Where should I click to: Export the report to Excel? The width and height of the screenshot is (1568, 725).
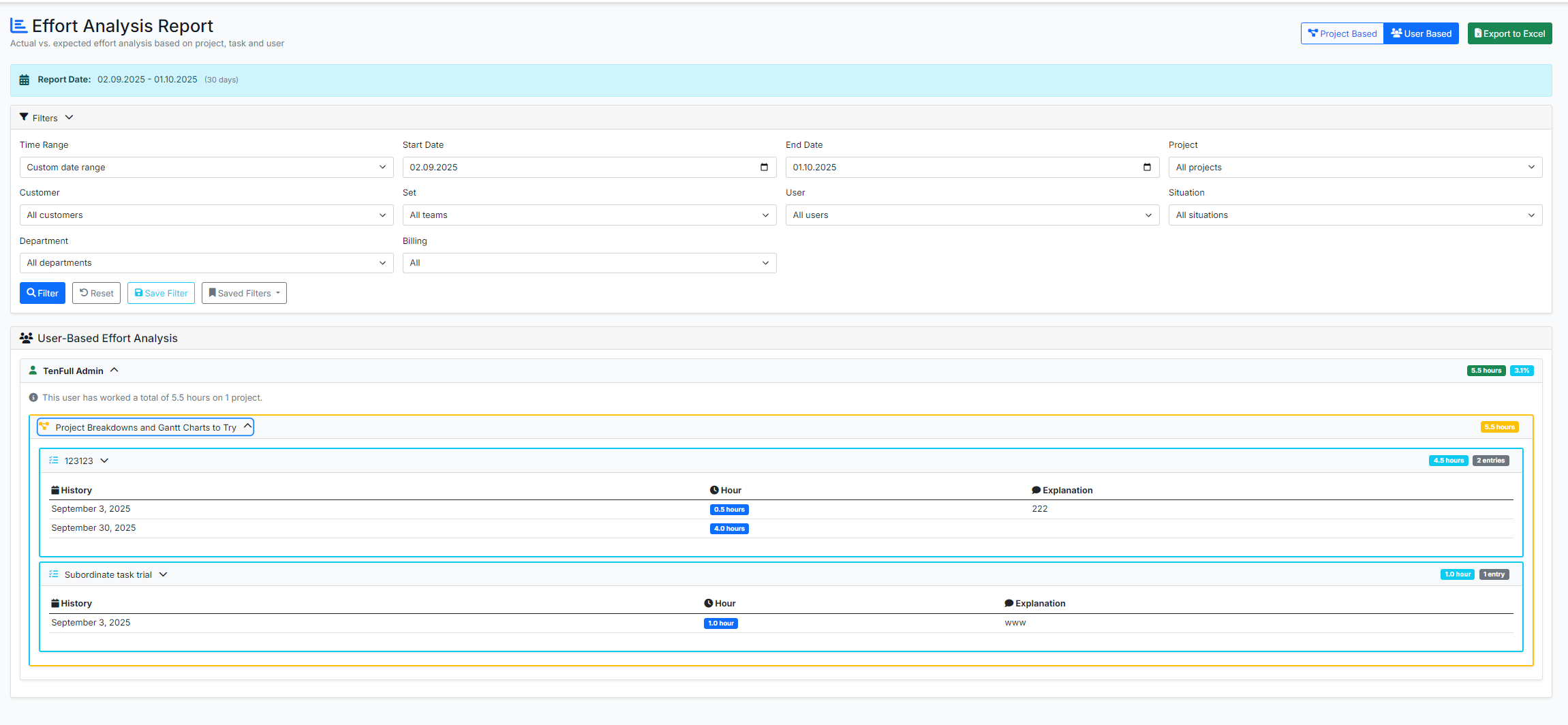tap(1509, 33)
